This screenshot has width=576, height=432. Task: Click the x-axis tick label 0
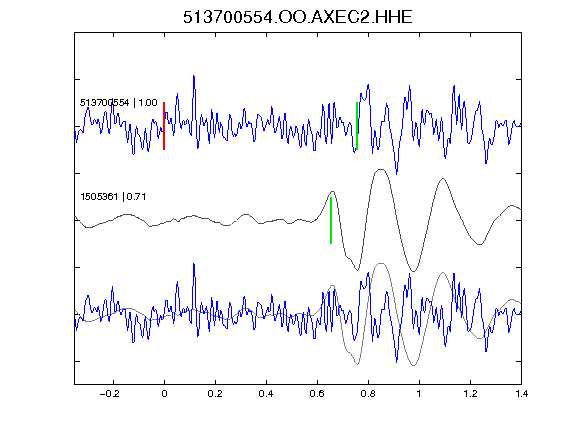tap(164, 394)
